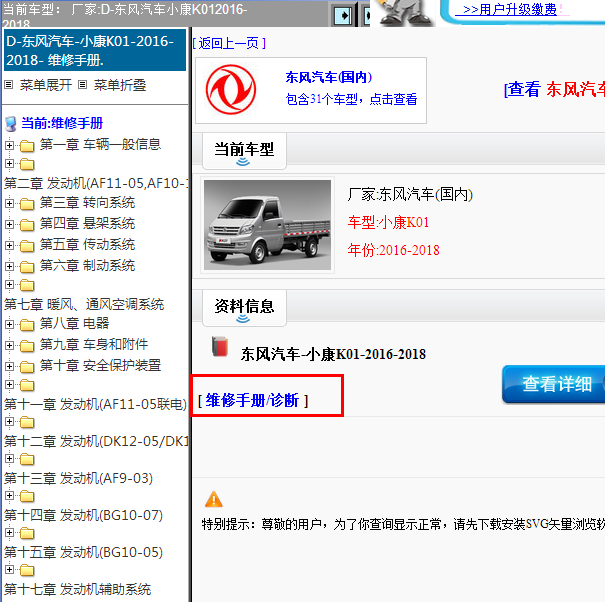Expand 第十章 安全保护装置 node
The width and height of the screenshot is (605, 602).
10,366
